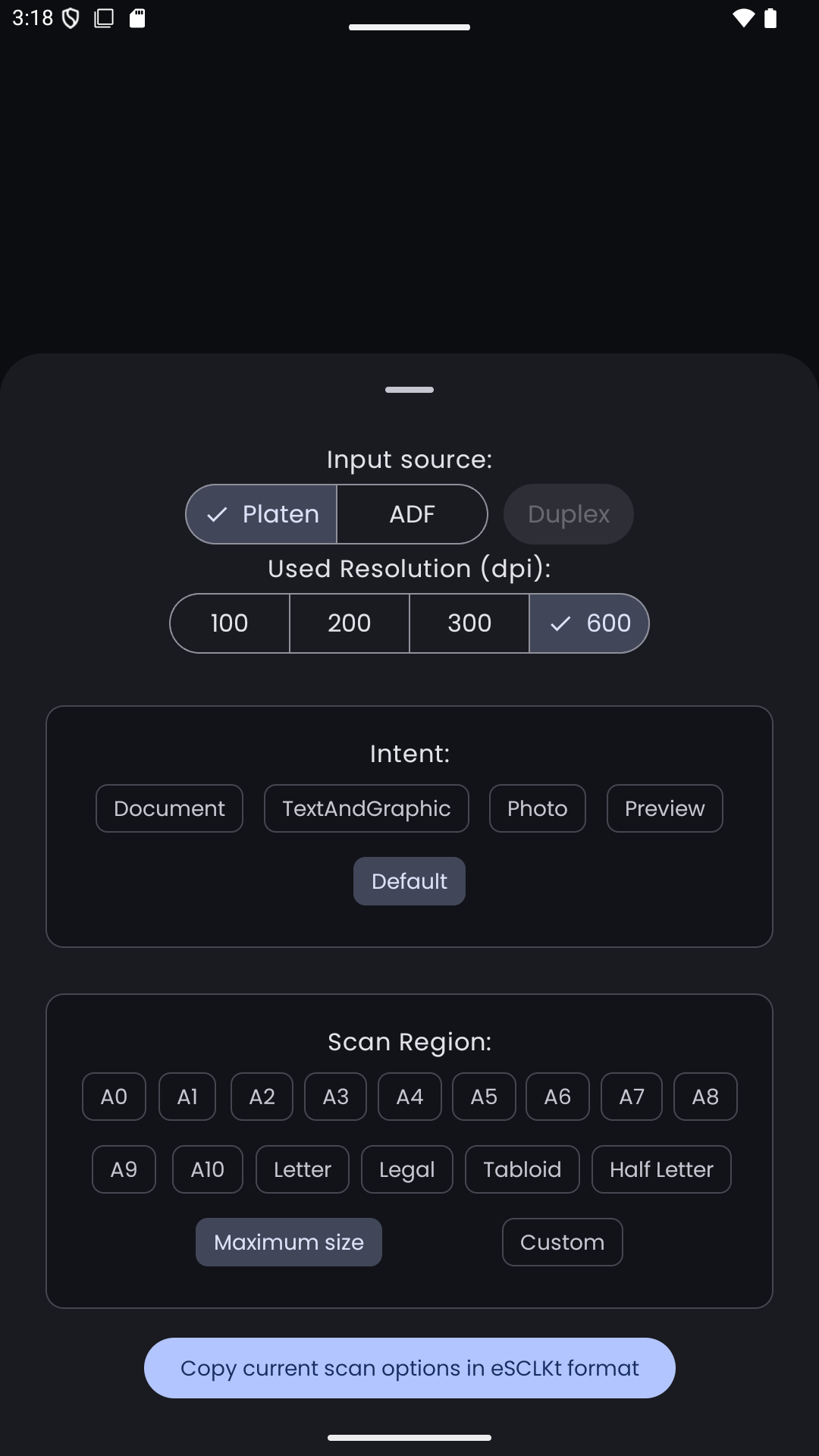
Task: Set intent to Document
Action: 169,808
